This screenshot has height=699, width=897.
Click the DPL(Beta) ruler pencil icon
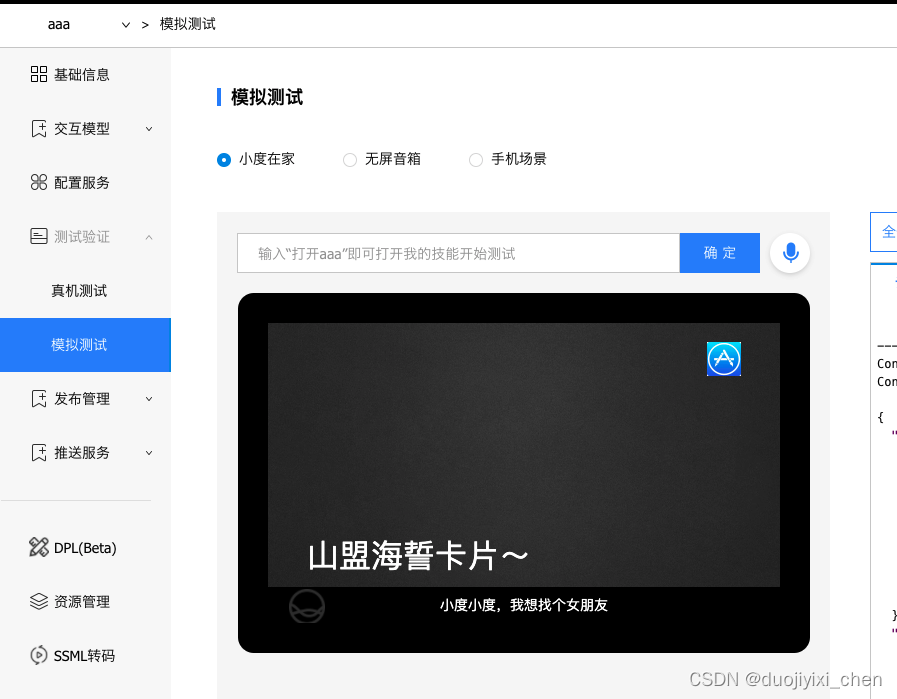[39, 547]
